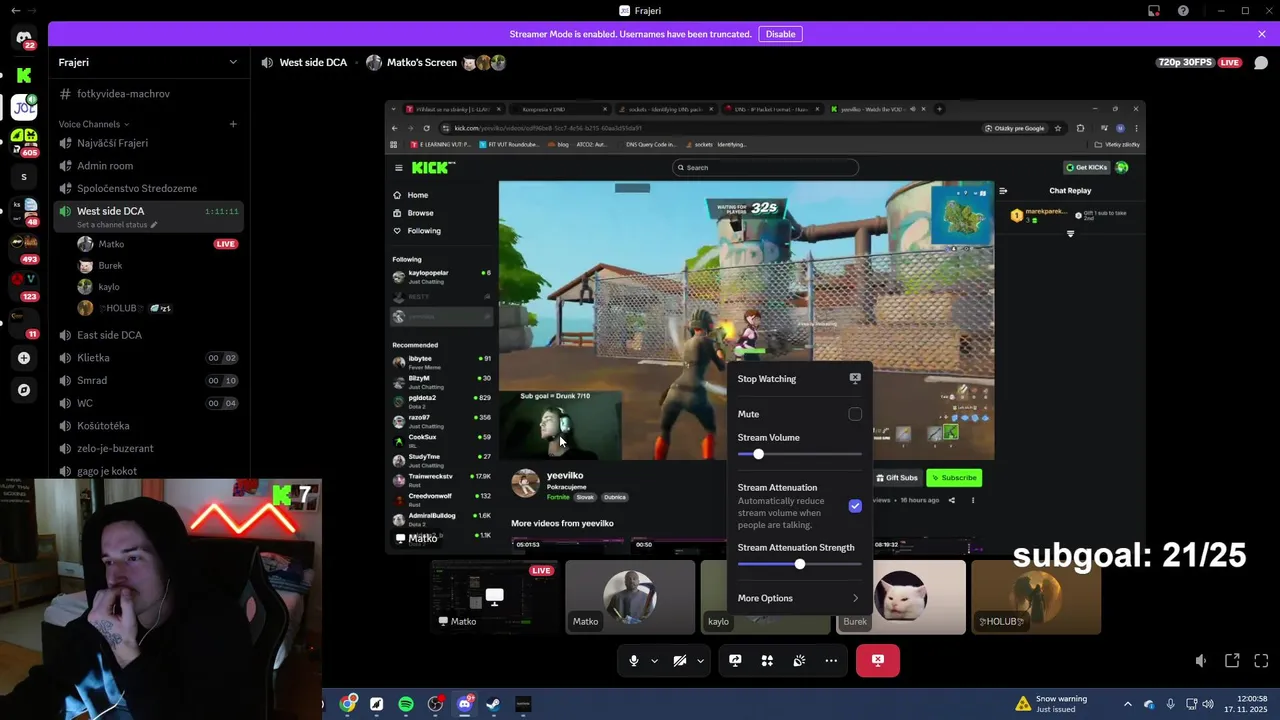This screenshot has height=720, width=1280.
Task: Pop out the stream window
Action: 1232,661
